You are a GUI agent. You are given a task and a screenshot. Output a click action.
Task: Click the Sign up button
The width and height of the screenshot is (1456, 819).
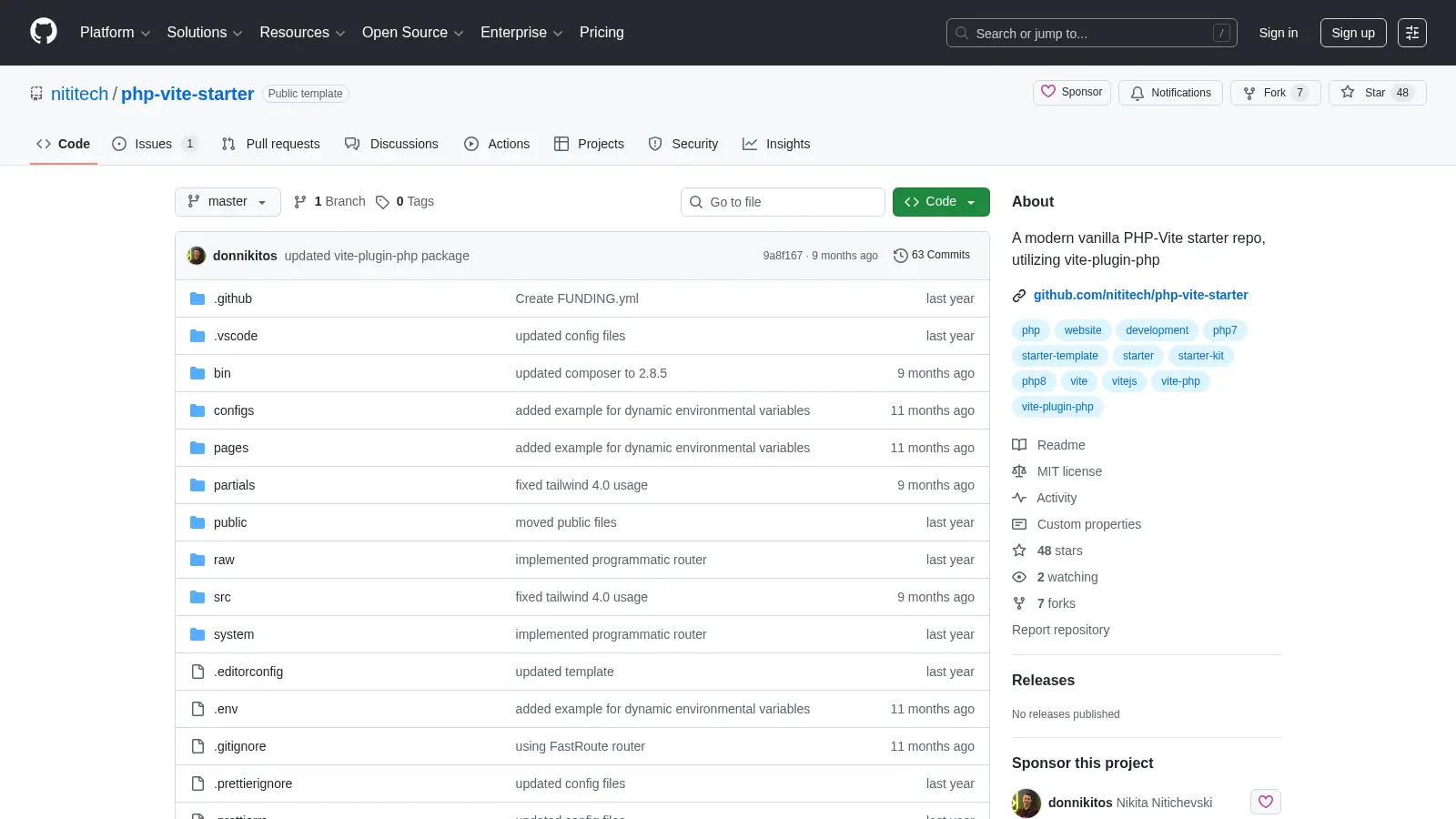click(1353, 33)
